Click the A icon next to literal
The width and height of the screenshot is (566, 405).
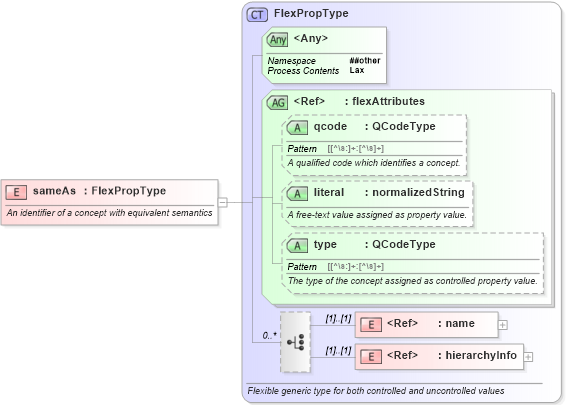click(x=297, y=193)
